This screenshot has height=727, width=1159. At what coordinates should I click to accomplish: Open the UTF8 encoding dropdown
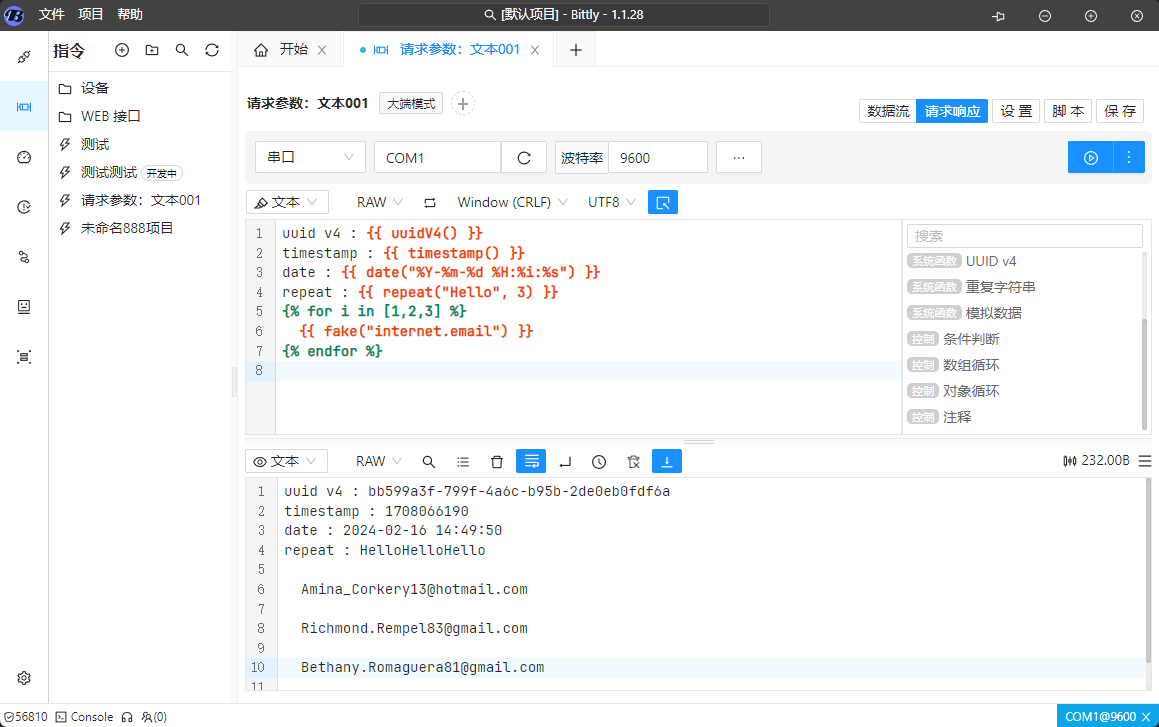[611, 202]
